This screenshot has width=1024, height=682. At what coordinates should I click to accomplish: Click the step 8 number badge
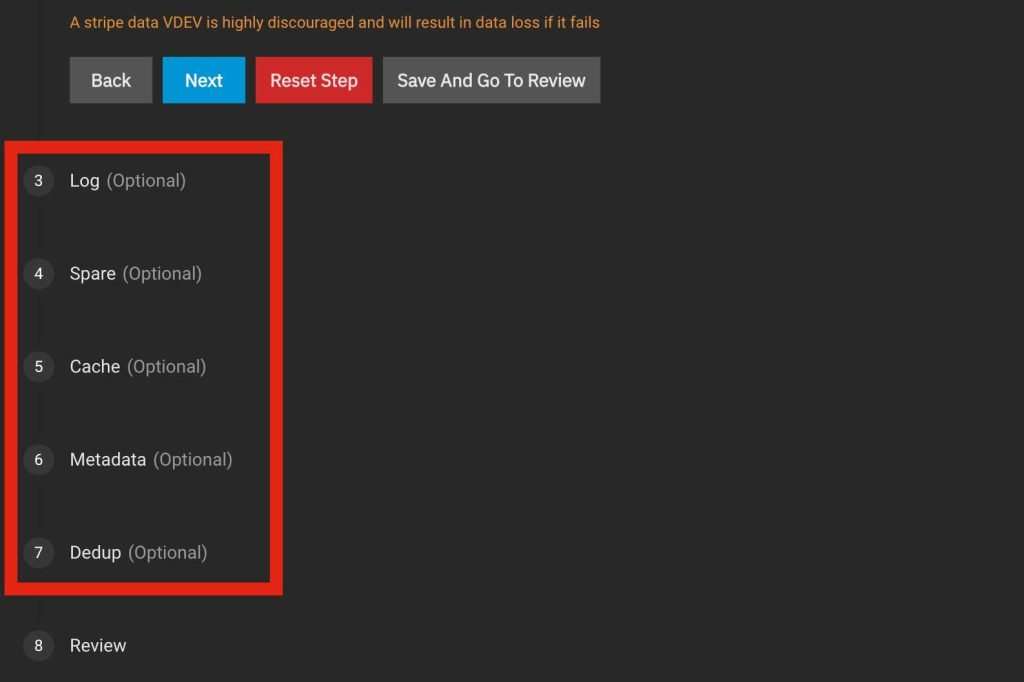[x=39, y=646]
